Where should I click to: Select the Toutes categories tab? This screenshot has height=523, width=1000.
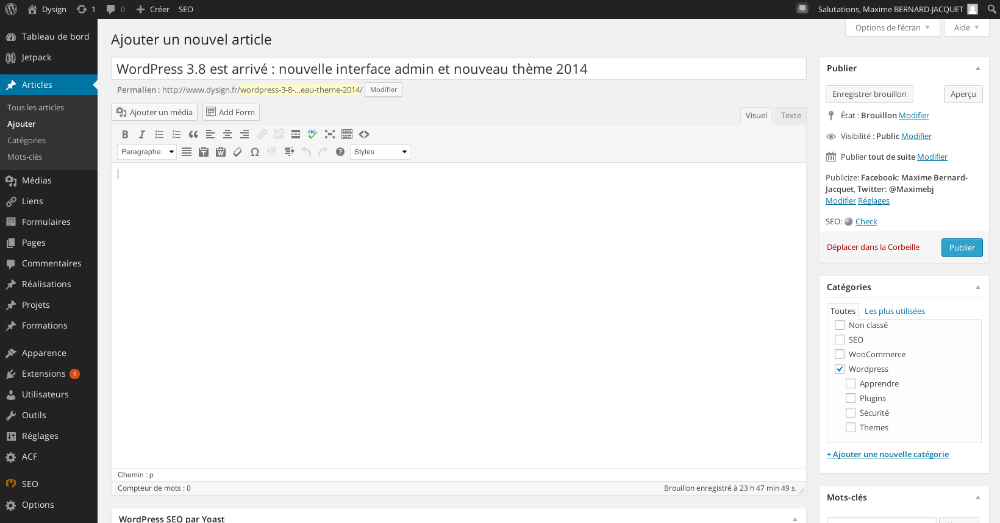[x=842, y=311]
